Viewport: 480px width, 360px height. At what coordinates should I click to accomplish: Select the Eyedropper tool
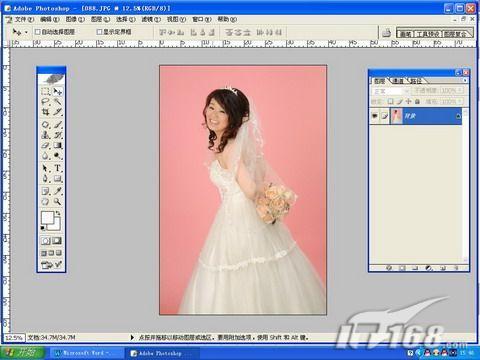pos(57,191)
